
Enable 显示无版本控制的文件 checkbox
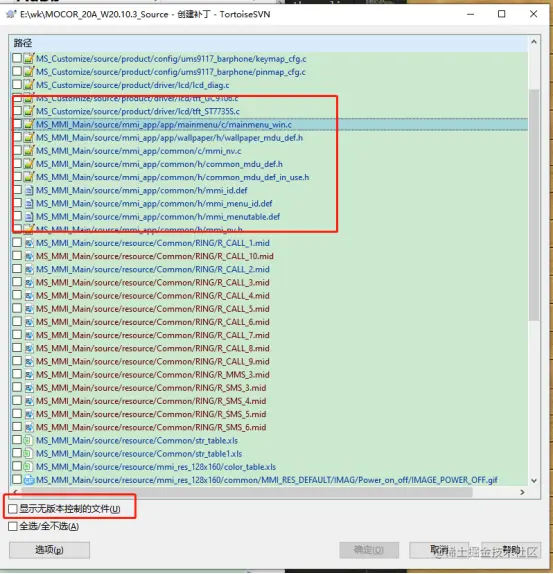[13, 508]
